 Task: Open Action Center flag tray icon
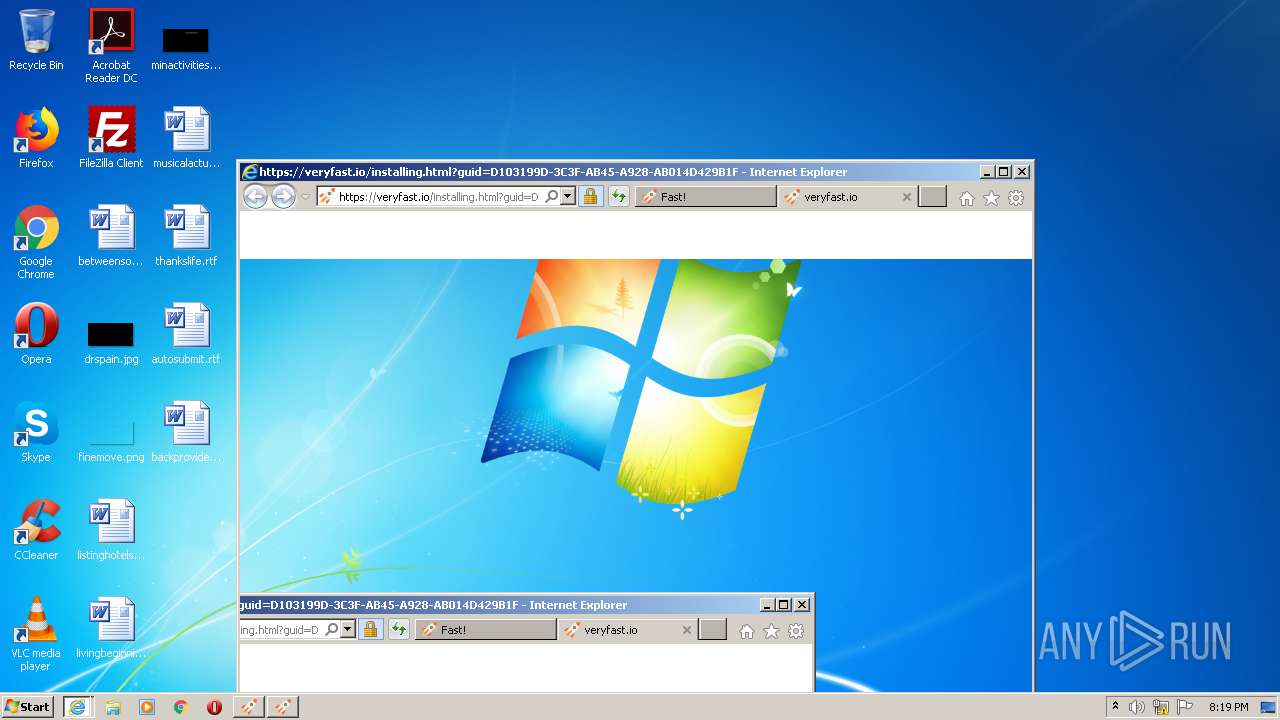click(x=1185, y=707)
